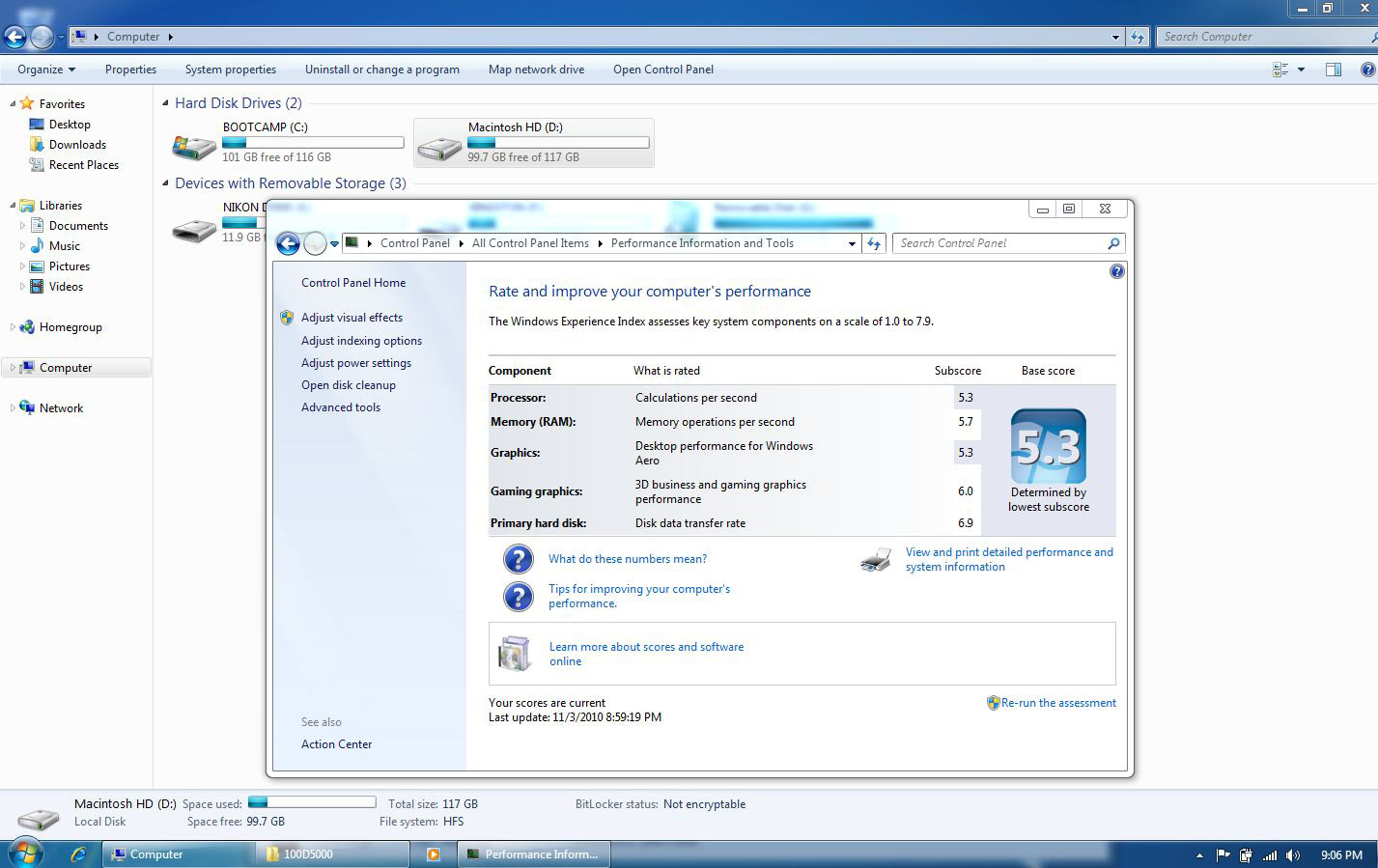
Task: Toggle the preview pane icon
Action: click(1334, 70)
